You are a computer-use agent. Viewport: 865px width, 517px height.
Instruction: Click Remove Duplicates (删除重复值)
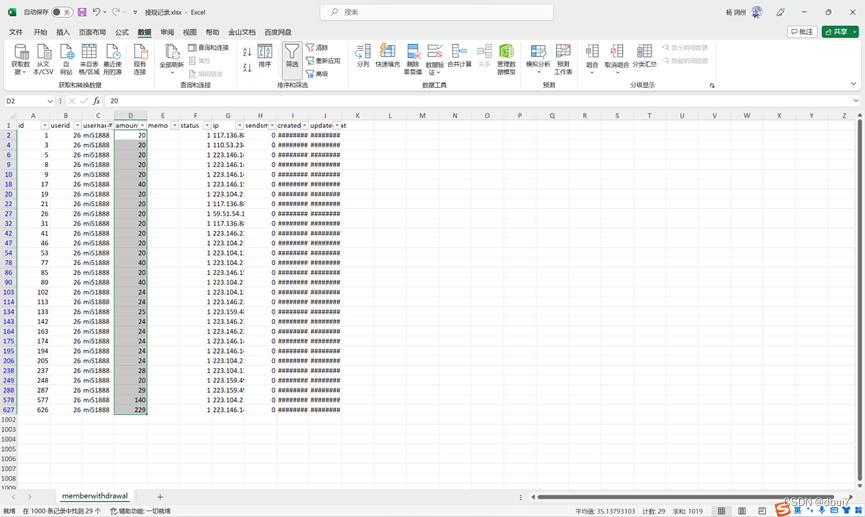[x=413, y=59]
